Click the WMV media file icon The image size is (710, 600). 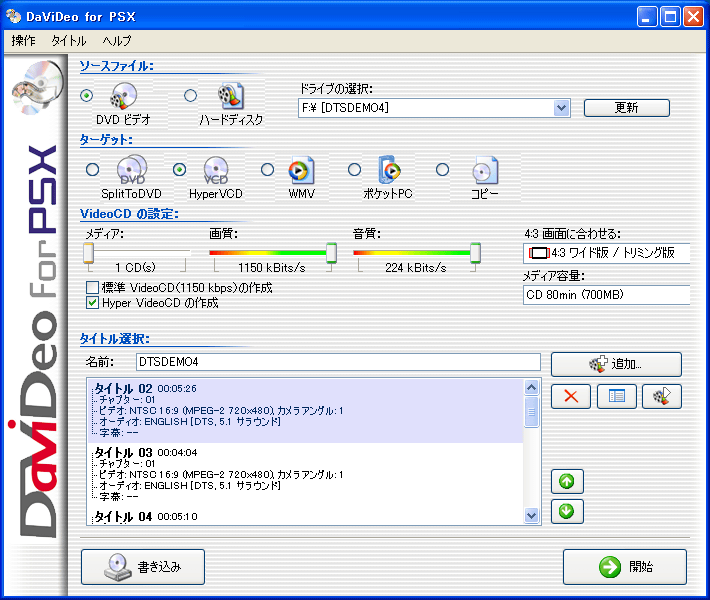point(302,170)
